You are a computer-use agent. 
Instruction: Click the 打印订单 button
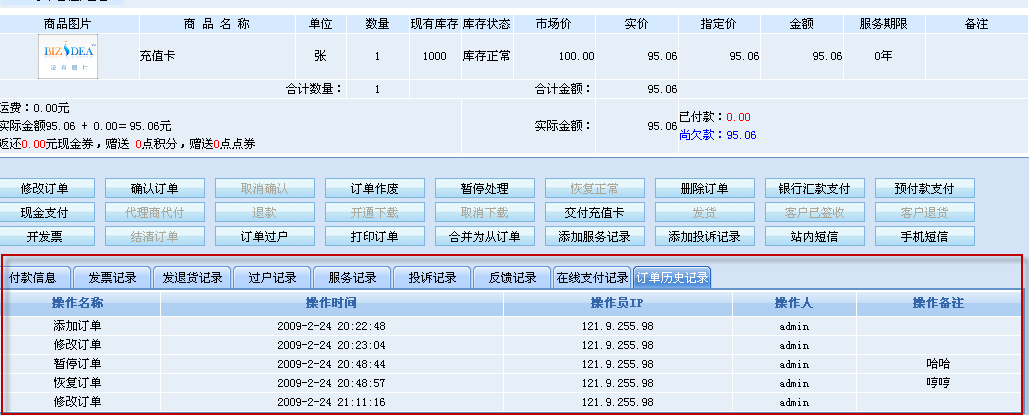[x=375, y=236]
